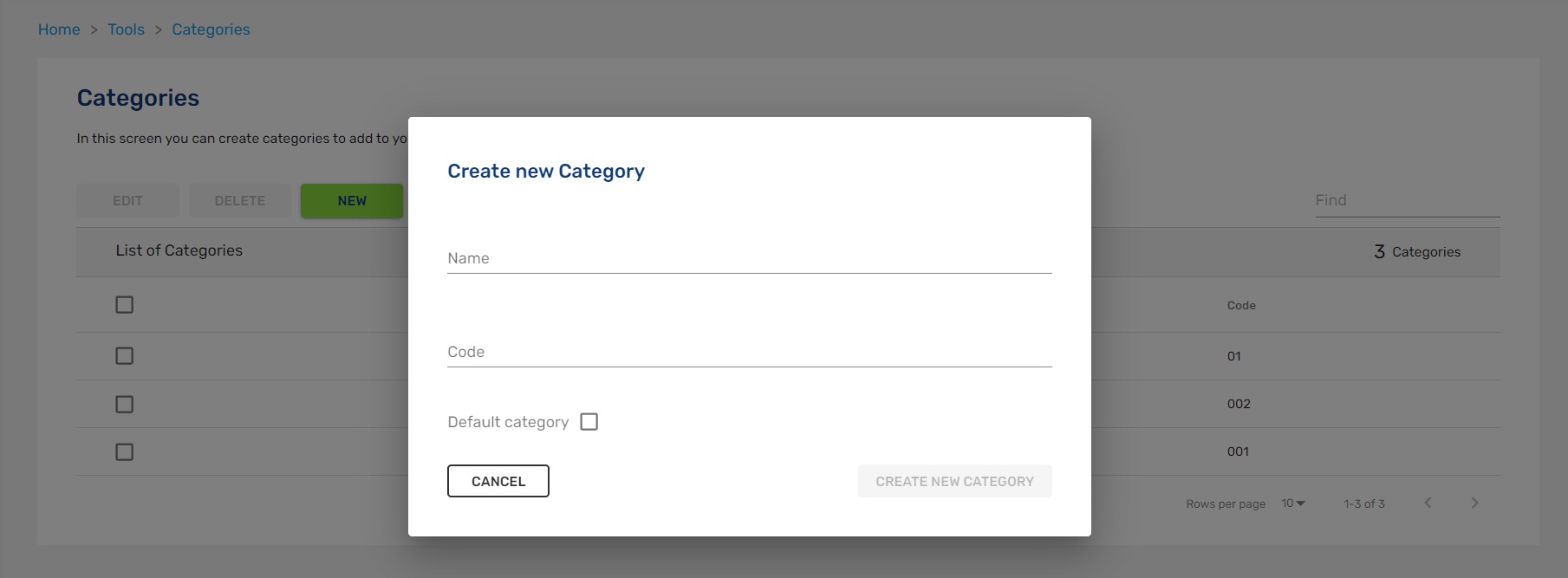Viewport: 1568px width, 578px height.
Task: Click the Code column header
Action: (1241, 305)
